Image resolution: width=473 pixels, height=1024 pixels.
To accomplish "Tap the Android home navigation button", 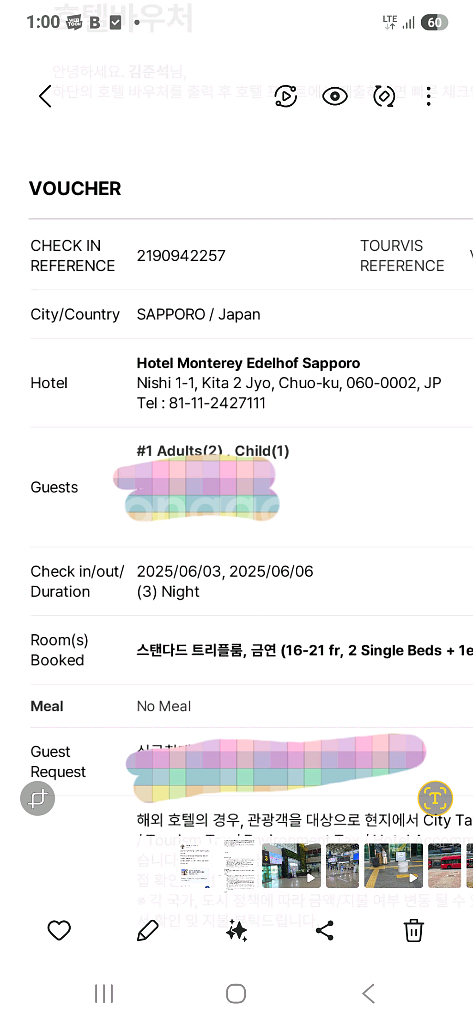I will pos(236,993).
